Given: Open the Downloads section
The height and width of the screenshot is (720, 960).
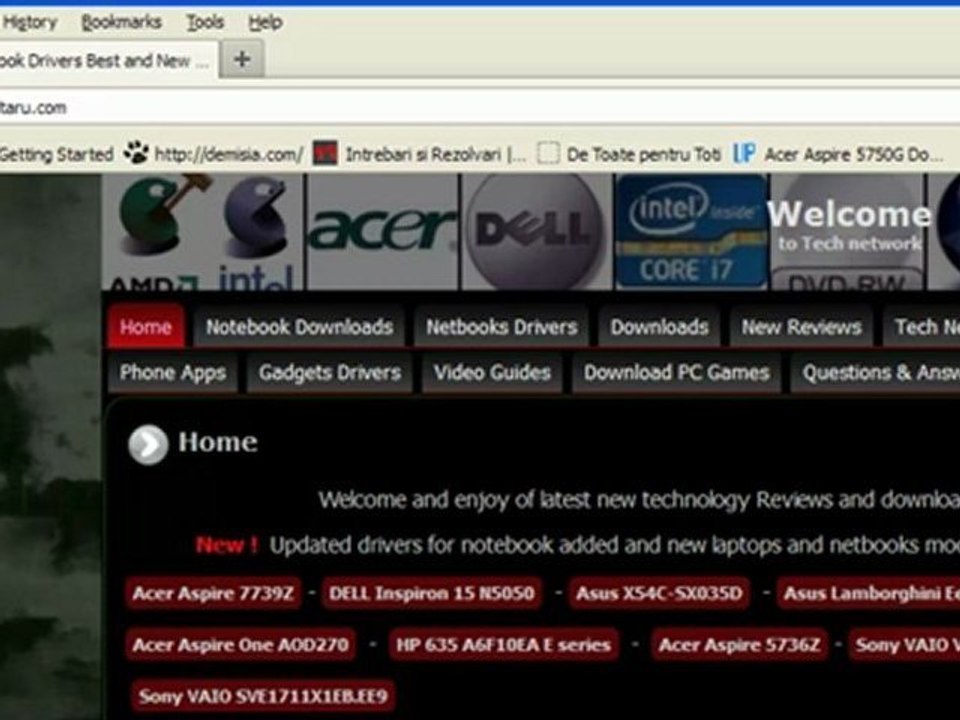Looking at the screenshot, I should tap(659, 327).
